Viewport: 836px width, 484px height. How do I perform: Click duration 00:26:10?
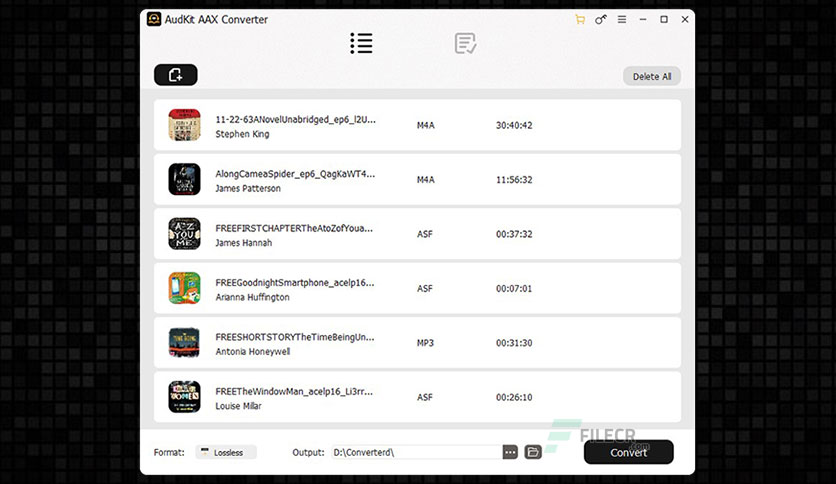pos(514,397)
